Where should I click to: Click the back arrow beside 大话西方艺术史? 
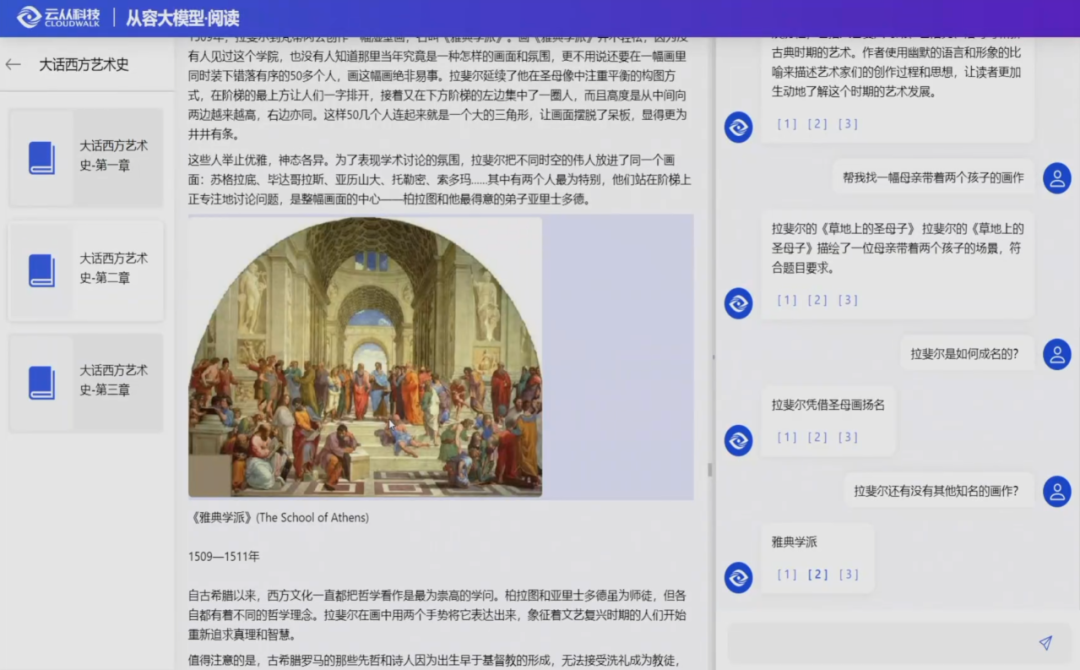point(13,65)
